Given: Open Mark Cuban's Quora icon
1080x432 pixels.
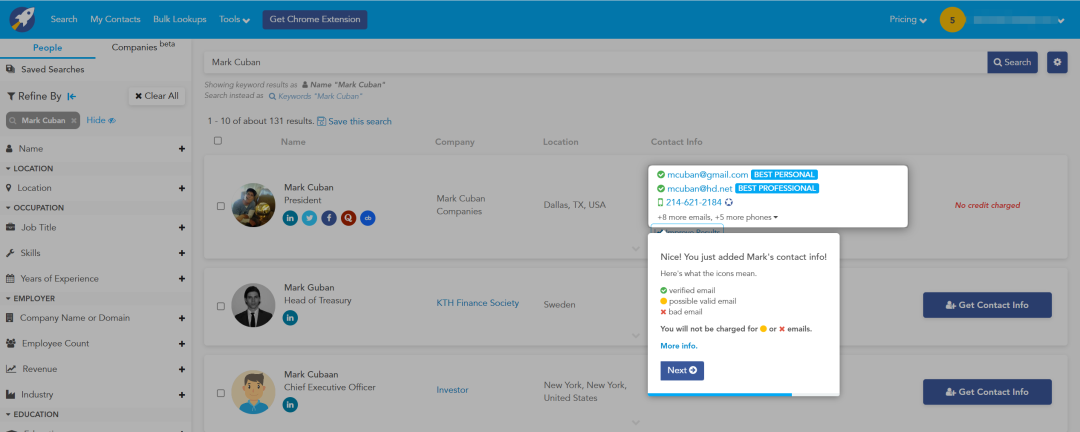Looking at the screenshot, I should pyautogui.click(x=348, y=217).
